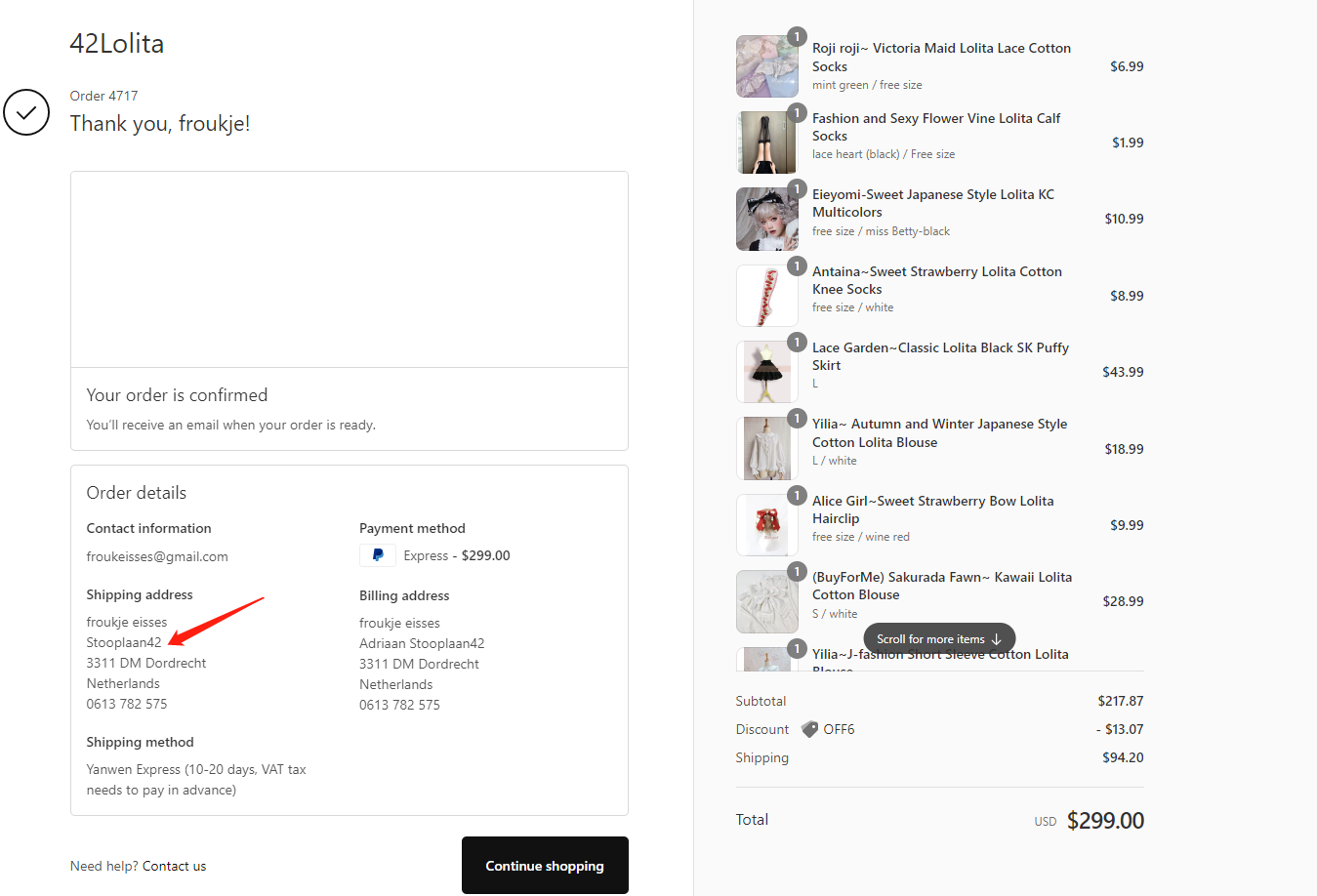
Task: Click the $217.87 subtotal value
Action: 1121,701
